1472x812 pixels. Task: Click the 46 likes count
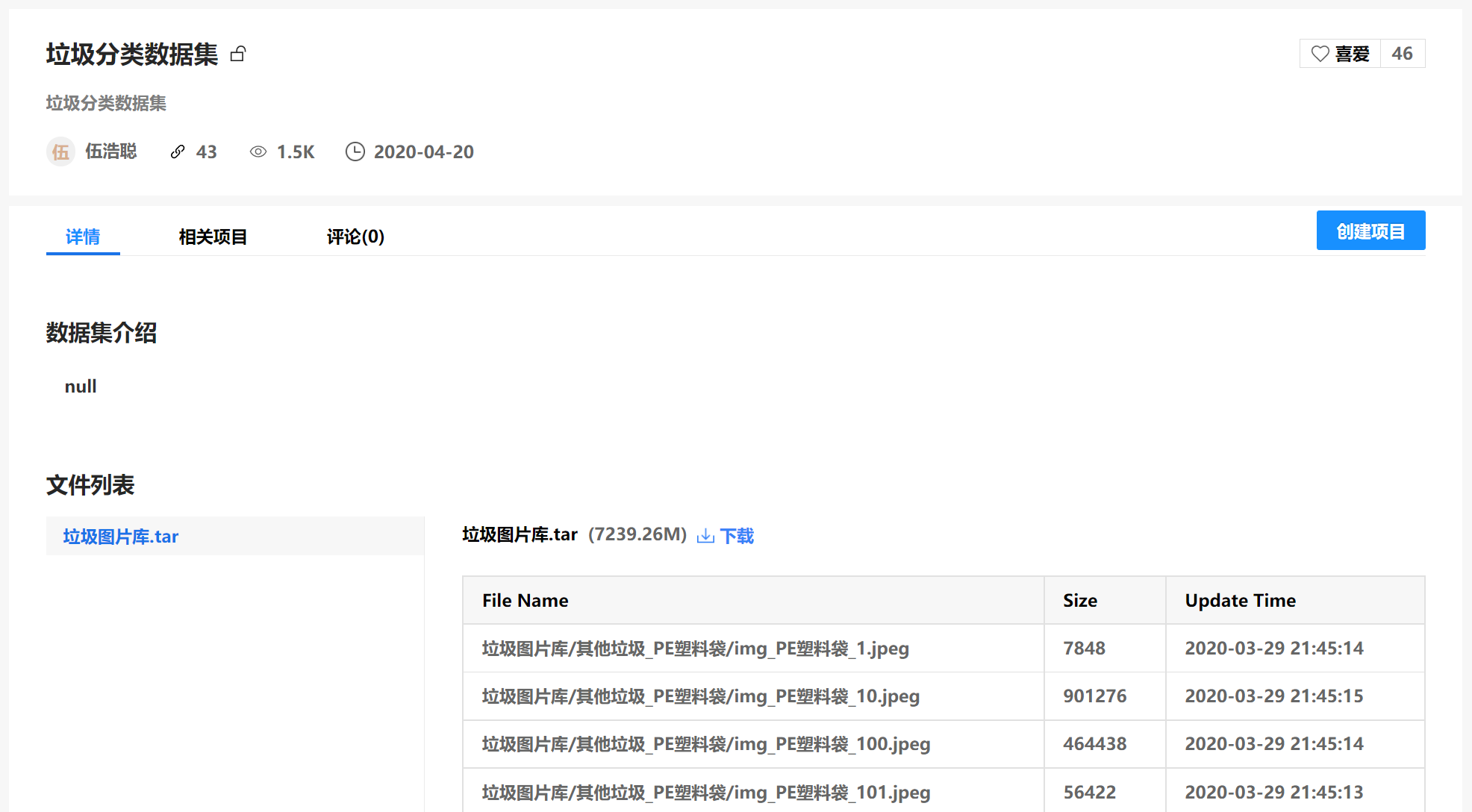[1402, 54]
